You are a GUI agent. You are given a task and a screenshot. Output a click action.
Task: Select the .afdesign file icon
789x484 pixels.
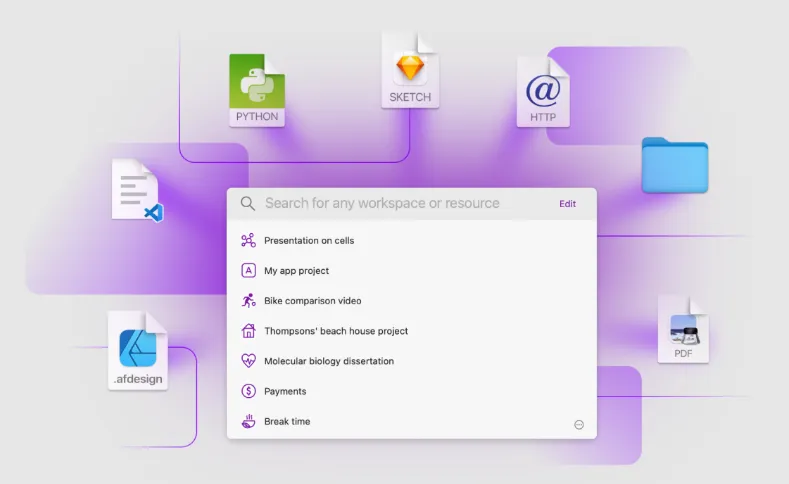click(x=137, y=351)
